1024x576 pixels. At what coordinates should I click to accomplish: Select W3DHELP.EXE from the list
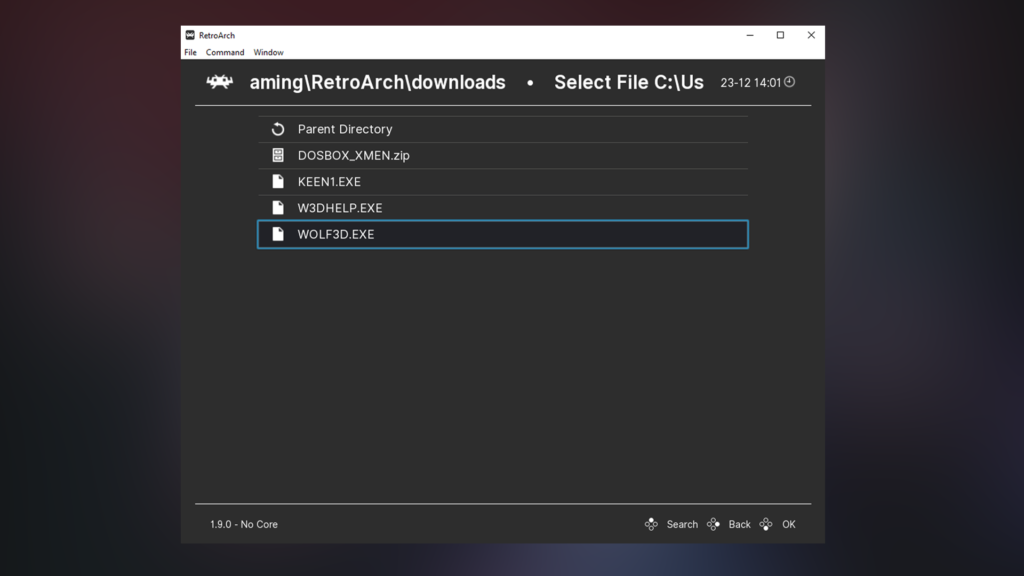503,208
